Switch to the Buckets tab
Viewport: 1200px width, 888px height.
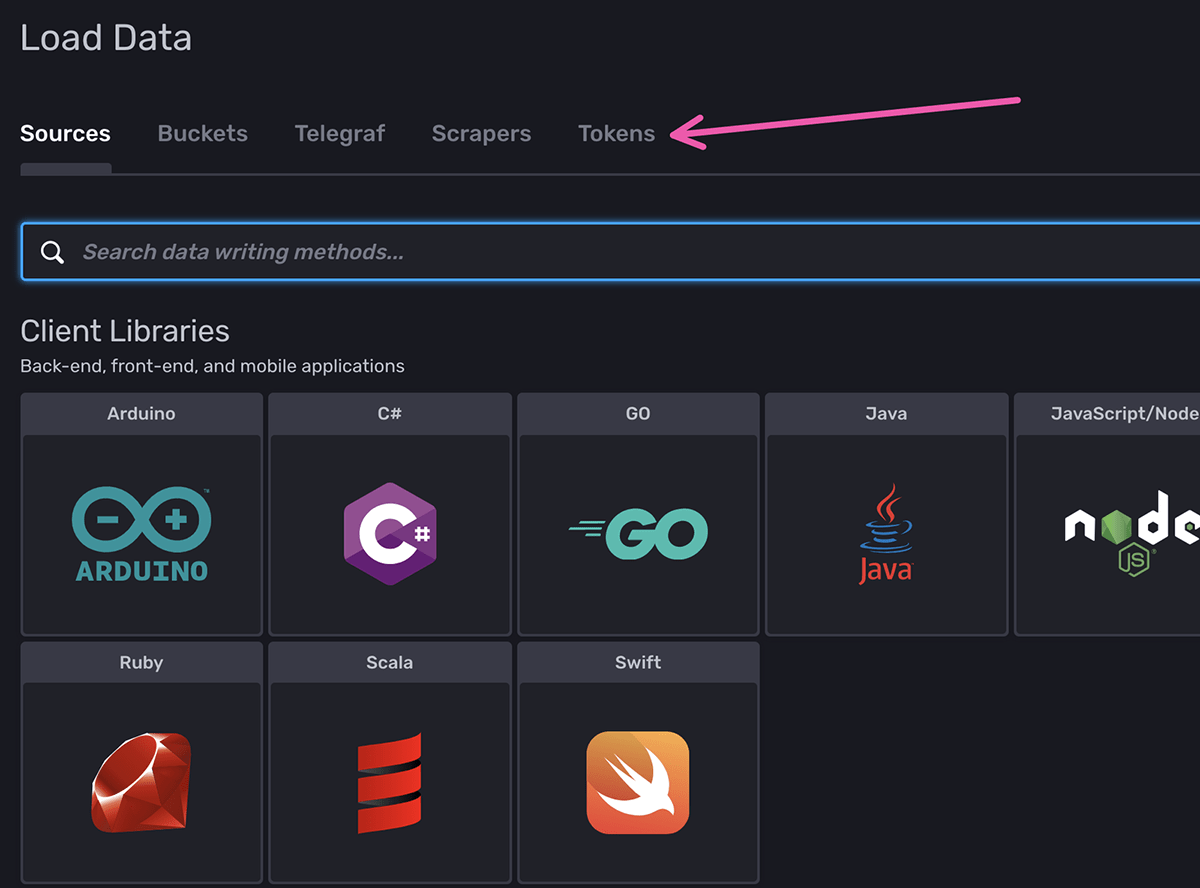[x=203, y=134]
